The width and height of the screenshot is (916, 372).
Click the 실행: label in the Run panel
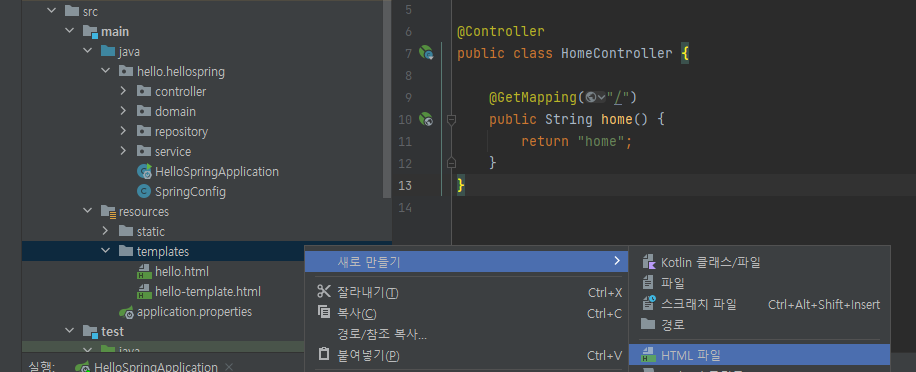42,367
